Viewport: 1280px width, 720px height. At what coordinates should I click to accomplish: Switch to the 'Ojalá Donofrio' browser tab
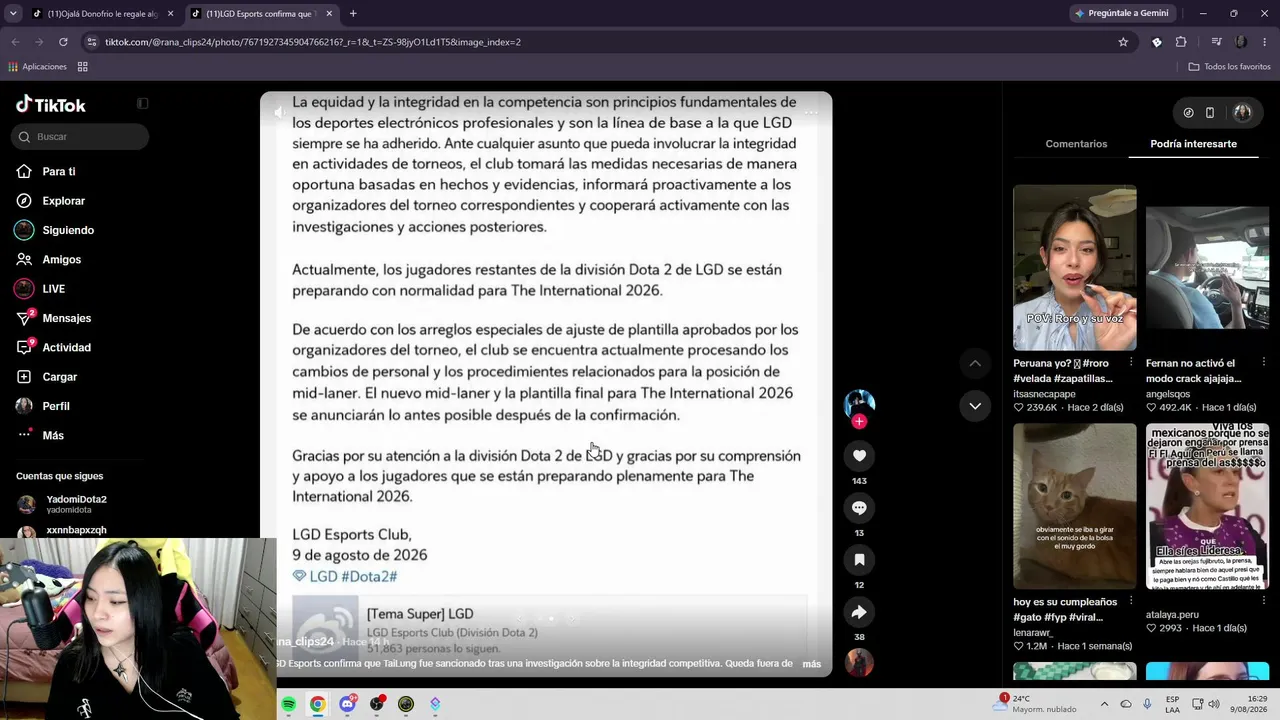pos(101,14)
